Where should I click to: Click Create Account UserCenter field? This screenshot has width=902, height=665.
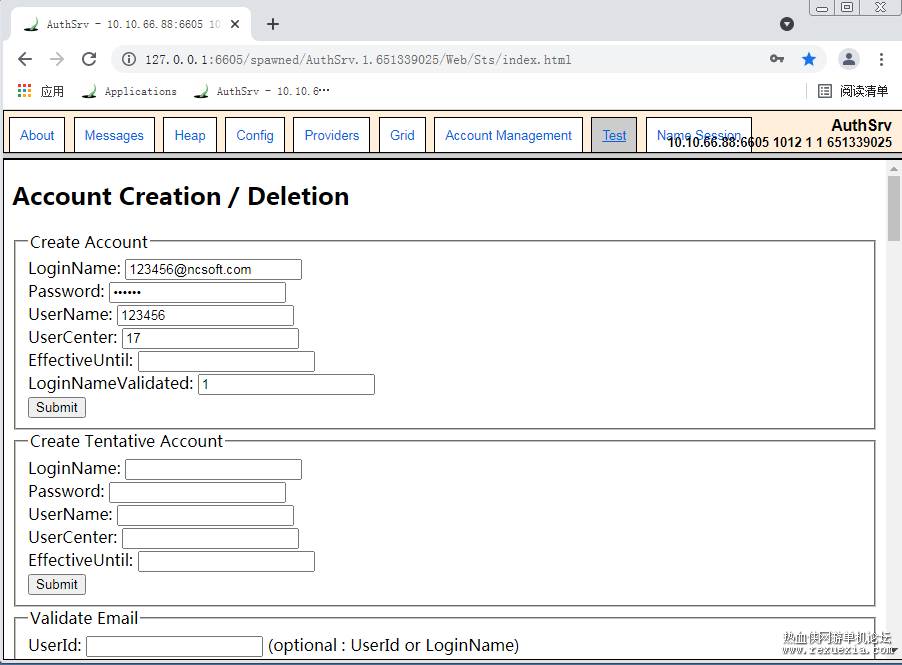211,338
